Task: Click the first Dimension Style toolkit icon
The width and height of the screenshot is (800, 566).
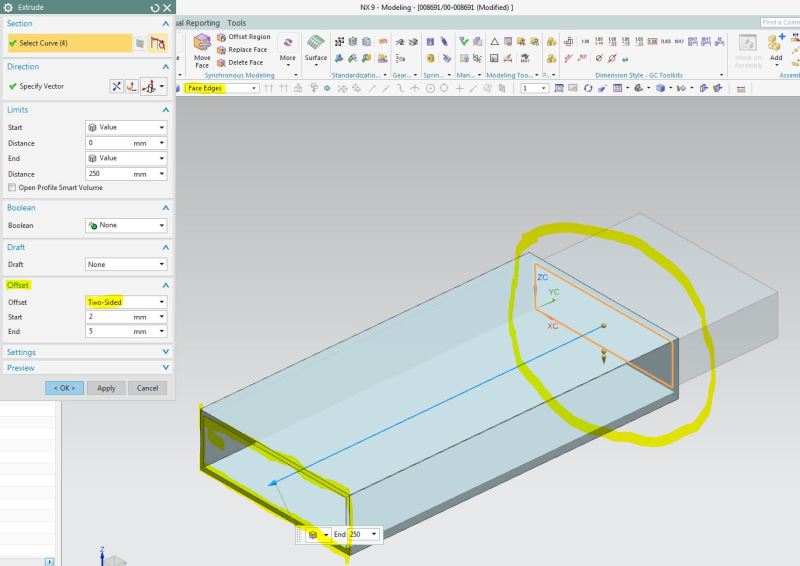Action: coord(568,42)
